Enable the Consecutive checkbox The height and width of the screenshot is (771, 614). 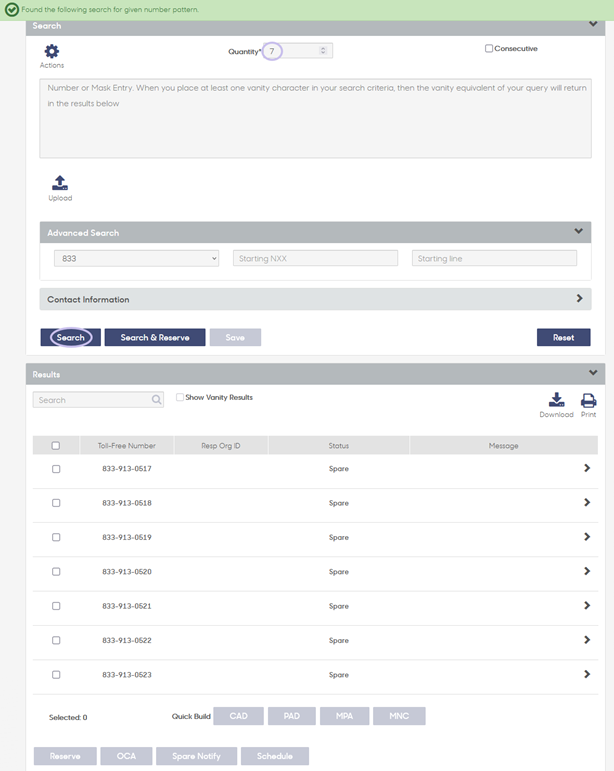coord(489,48)
